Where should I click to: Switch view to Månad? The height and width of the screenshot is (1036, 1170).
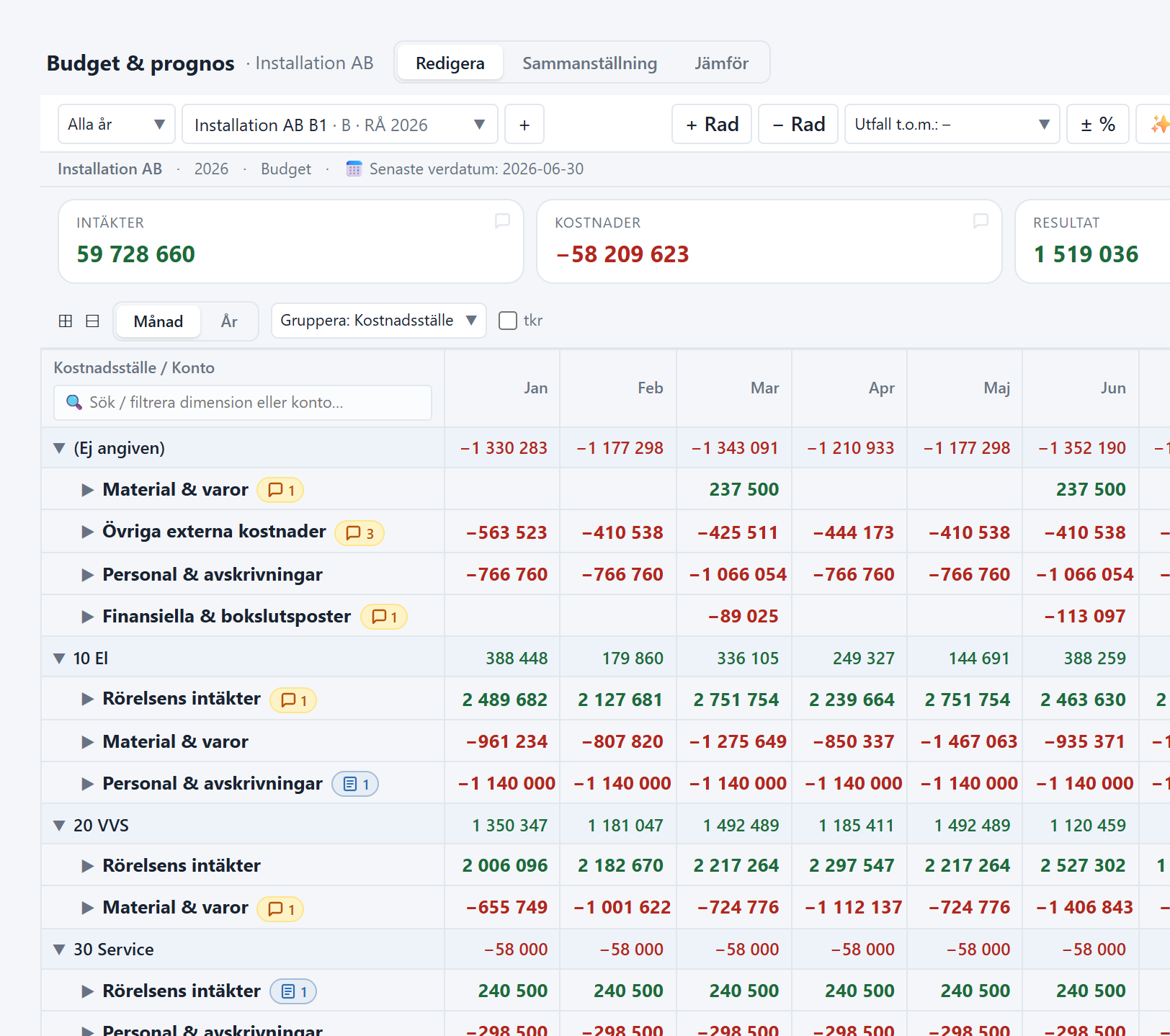click(x=158, y=321)
